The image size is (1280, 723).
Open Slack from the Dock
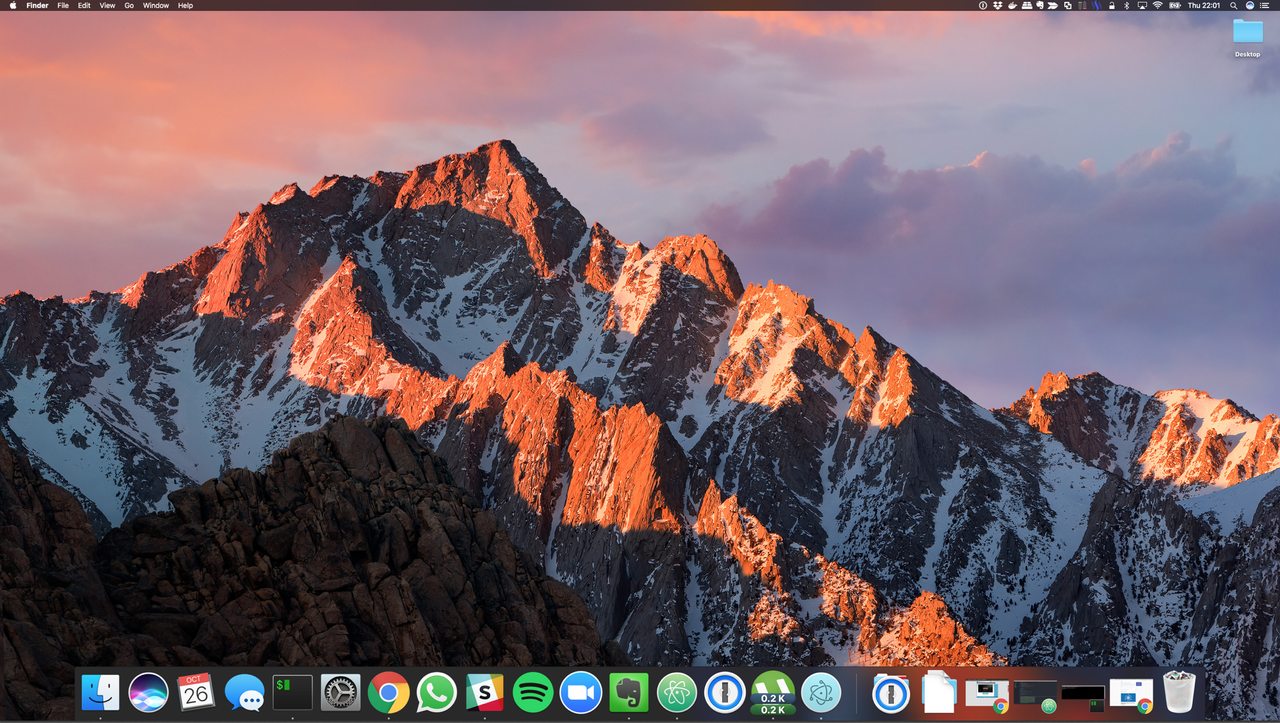485,692
